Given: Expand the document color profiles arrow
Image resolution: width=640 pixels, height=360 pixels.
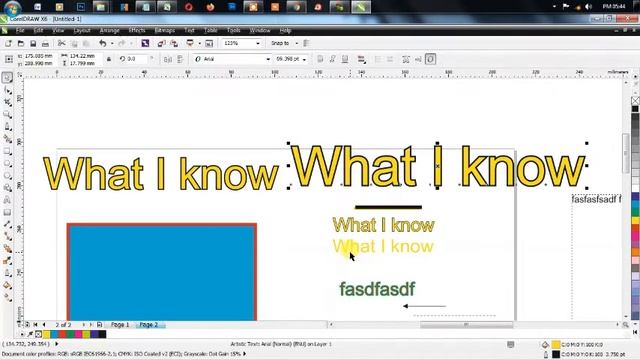Looking at the screenshot, I should [244, 354].
